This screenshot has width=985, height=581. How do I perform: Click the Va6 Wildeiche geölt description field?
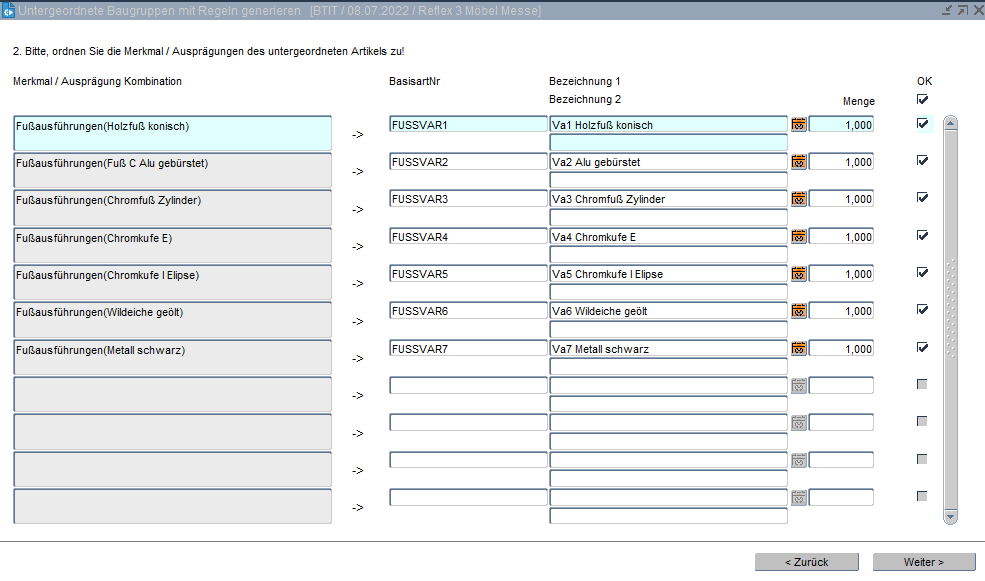668,311
